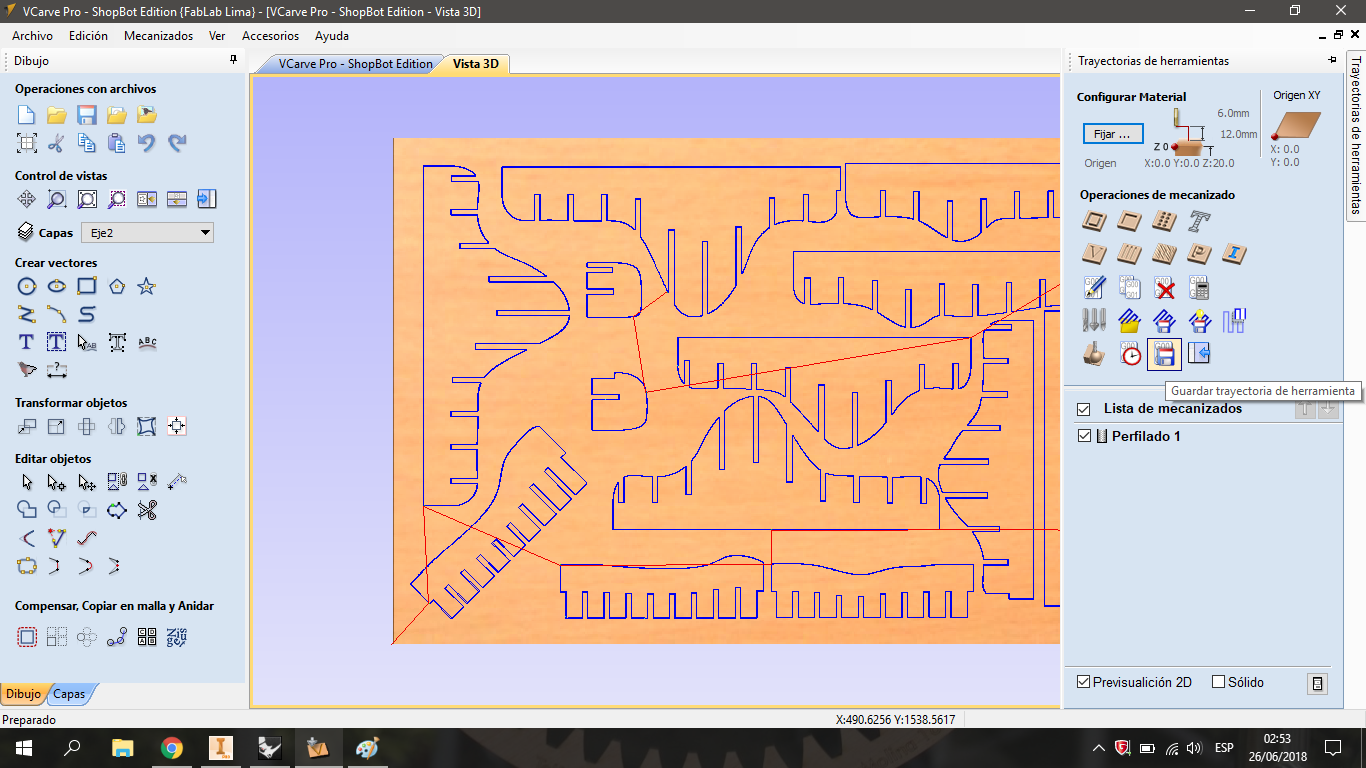
Task: Open the Distort objects tool
Action: pyautogui.click(x=147, y=427)
